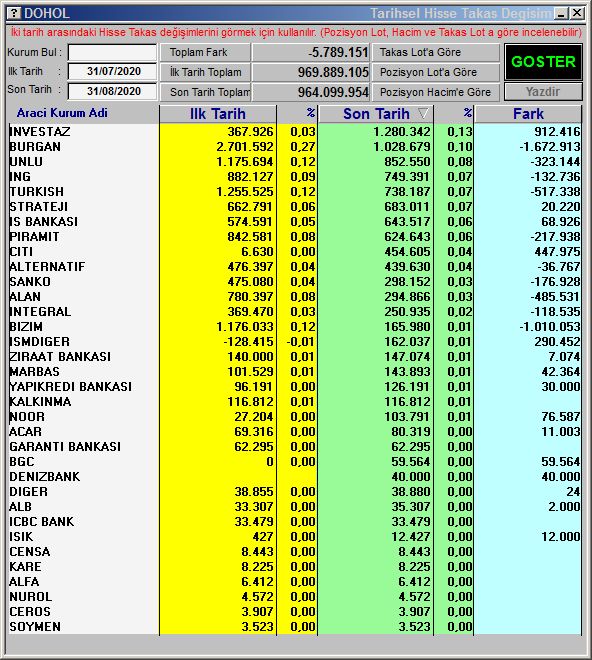Image resolution: width=592 pixels, height=660 pixels.
Task: Select Pozisyon Lot'a Göre option
Action: pos(436,72)
